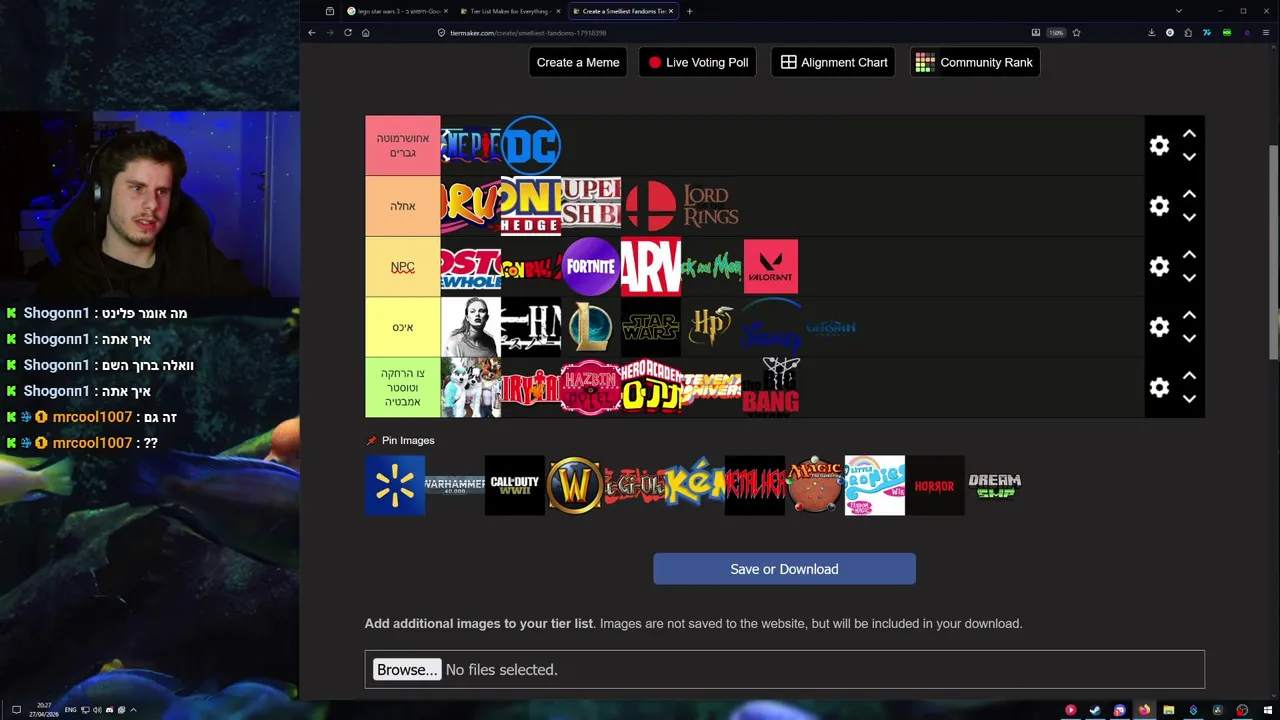
Task: Click the Disney logo tile
Action: click(771, 327)
